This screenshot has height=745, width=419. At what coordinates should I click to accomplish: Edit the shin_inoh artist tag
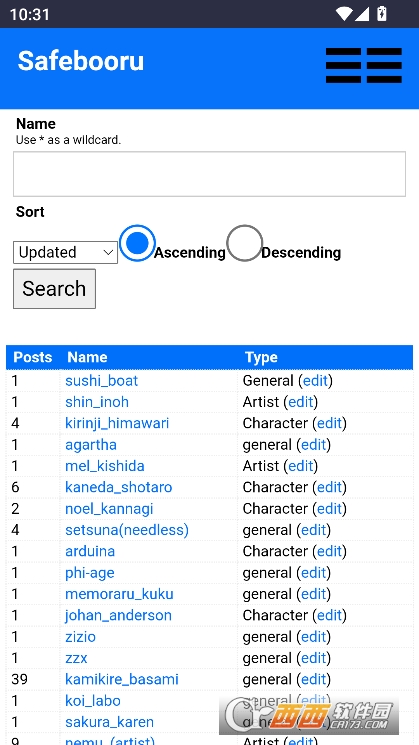pyautogui.click(x=301, y=402)
